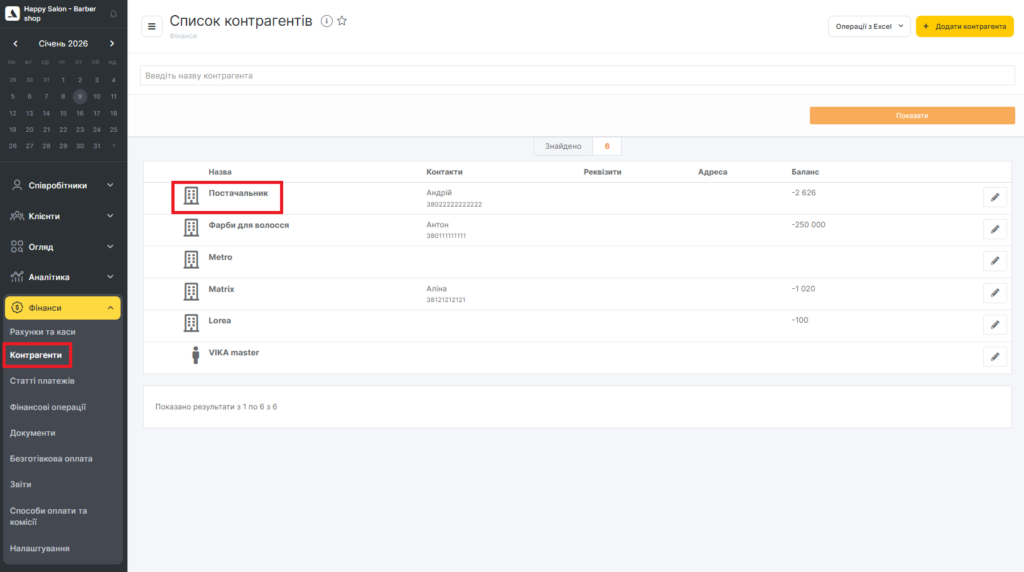
Task: Open Рахунки та каси menu item
Action: pyautogui.click(x=43, y=331)
